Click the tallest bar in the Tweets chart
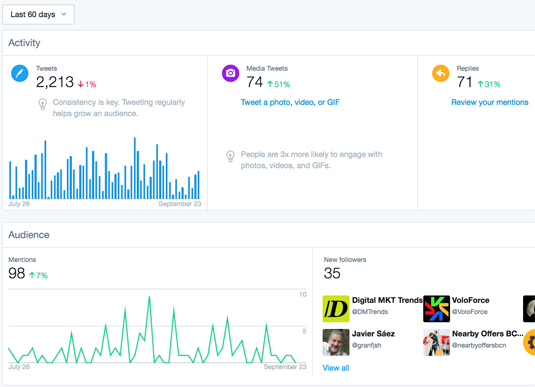Viewport: 535px width, 387px height. 135,168
